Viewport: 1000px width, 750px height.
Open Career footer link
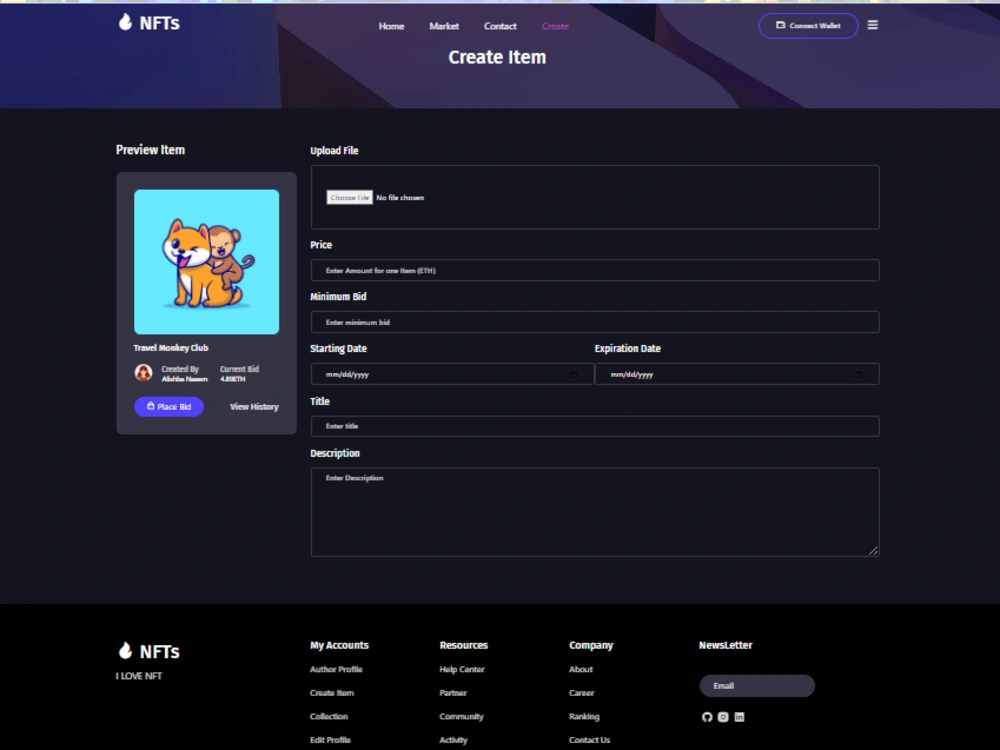point(582,693)
